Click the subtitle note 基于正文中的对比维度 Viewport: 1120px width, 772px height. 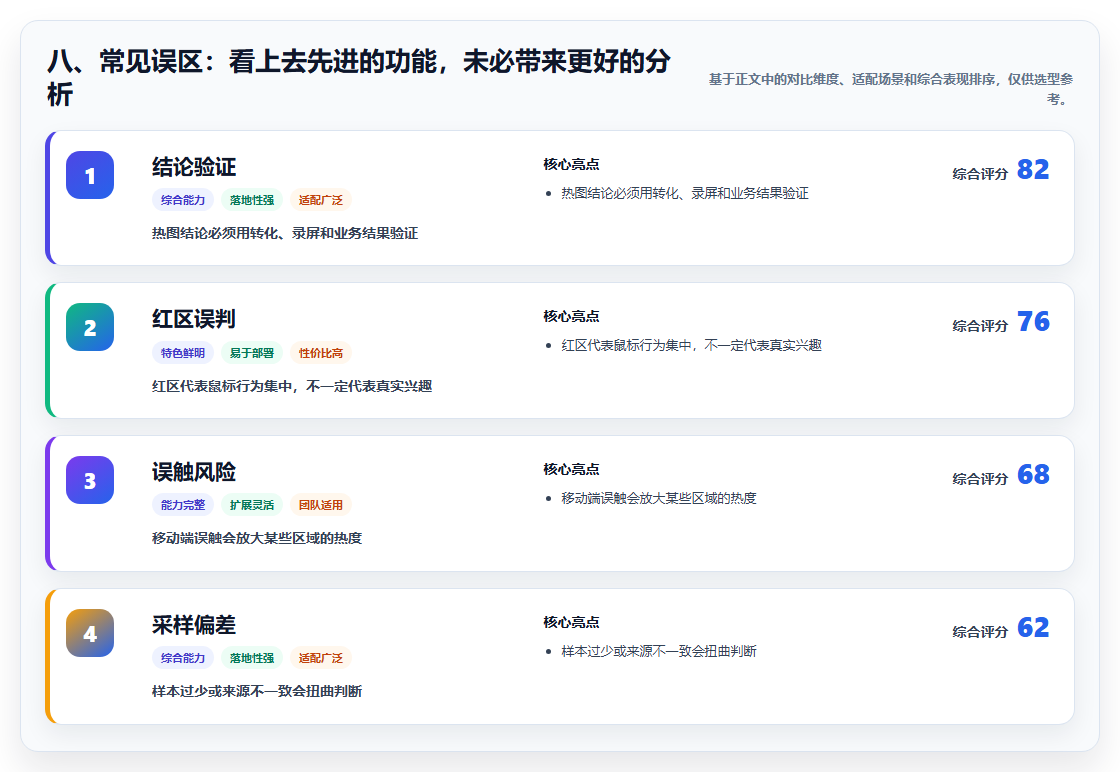click(x=890, y=89)
